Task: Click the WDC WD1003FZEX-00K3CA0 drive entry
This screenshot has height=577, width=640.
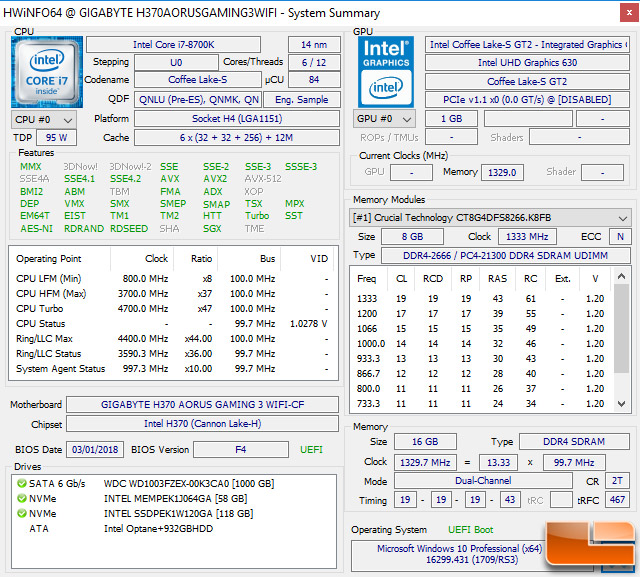Action: coord(189,484)
